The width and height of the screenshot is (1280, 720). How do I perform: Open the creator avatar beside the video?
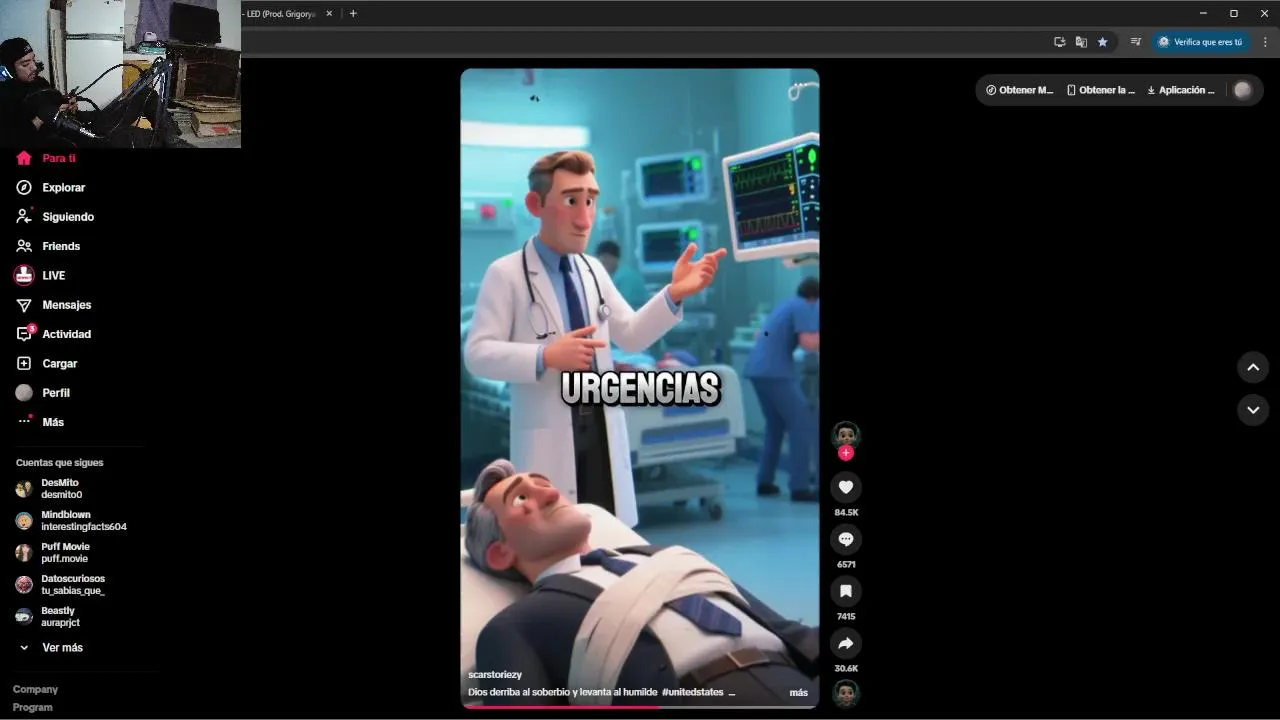(846, 434)
